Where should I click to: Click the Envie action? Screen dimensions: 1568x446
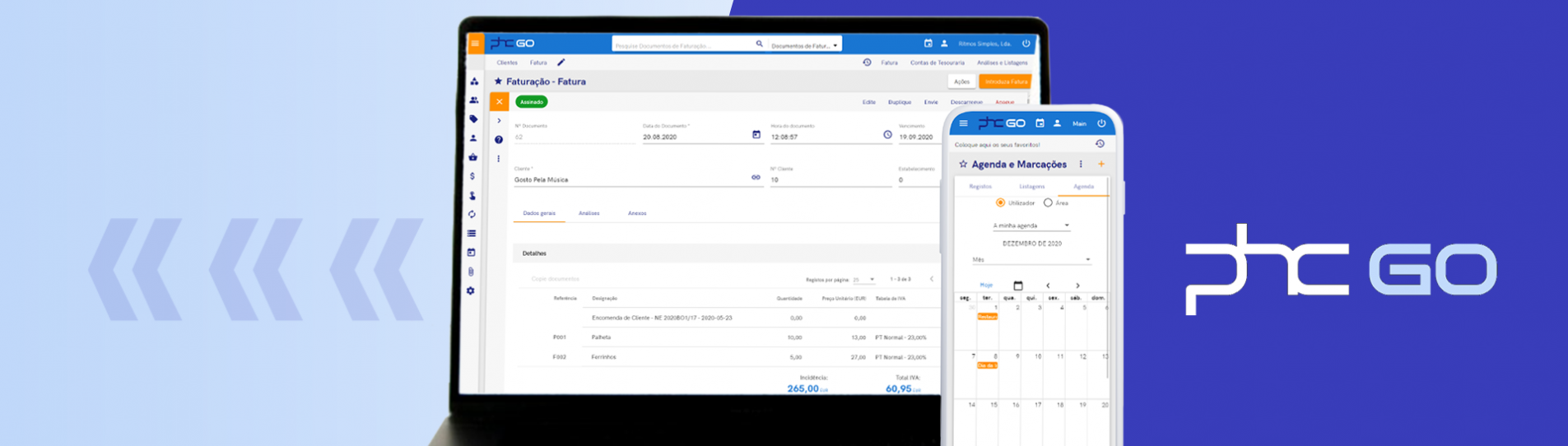pyautogui.click(x=930, y=102)
